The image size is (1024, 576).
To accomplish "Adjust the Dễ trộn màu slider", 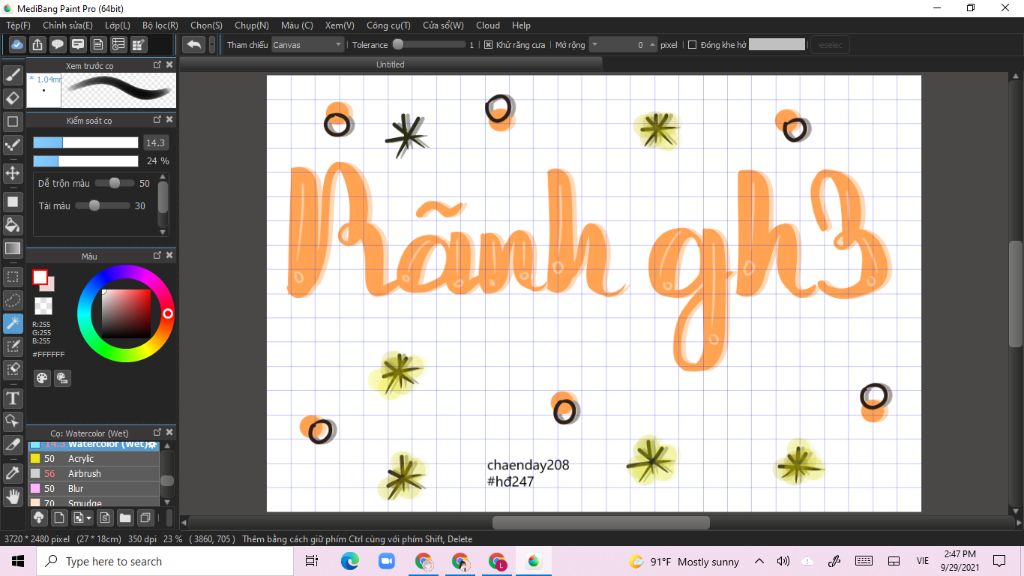I will [114, 184].
